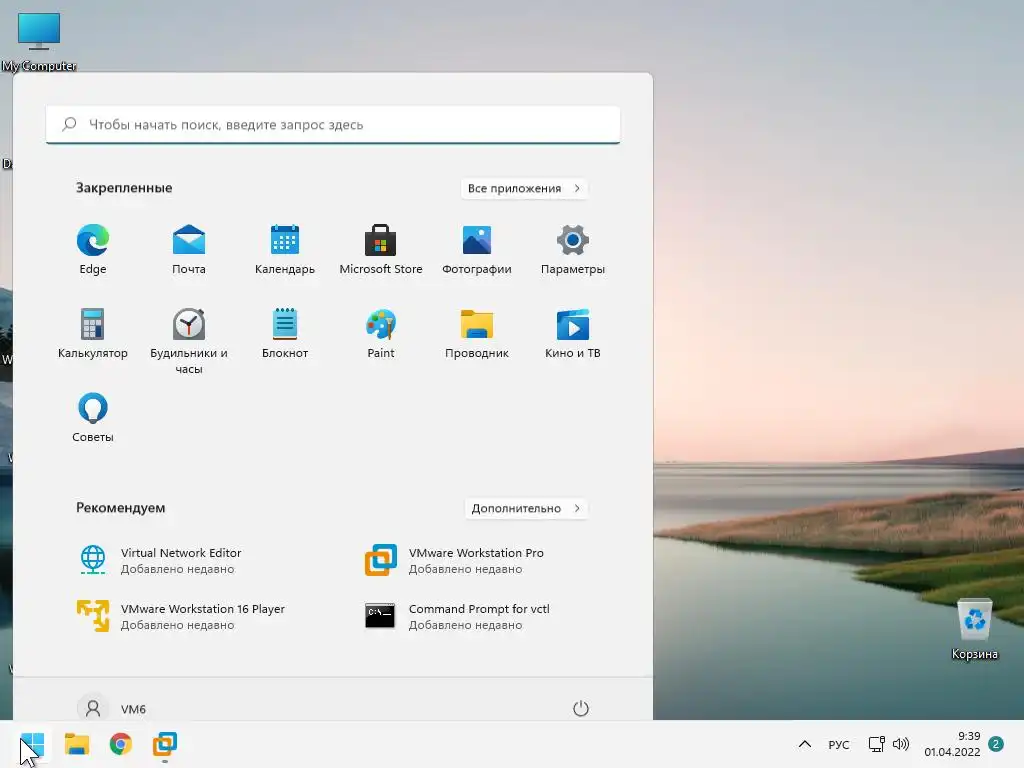The height and width of the screenshot is (768, 1024).
Task: Open recommended VMware Workstation Pro
Action: coord(455,560)
